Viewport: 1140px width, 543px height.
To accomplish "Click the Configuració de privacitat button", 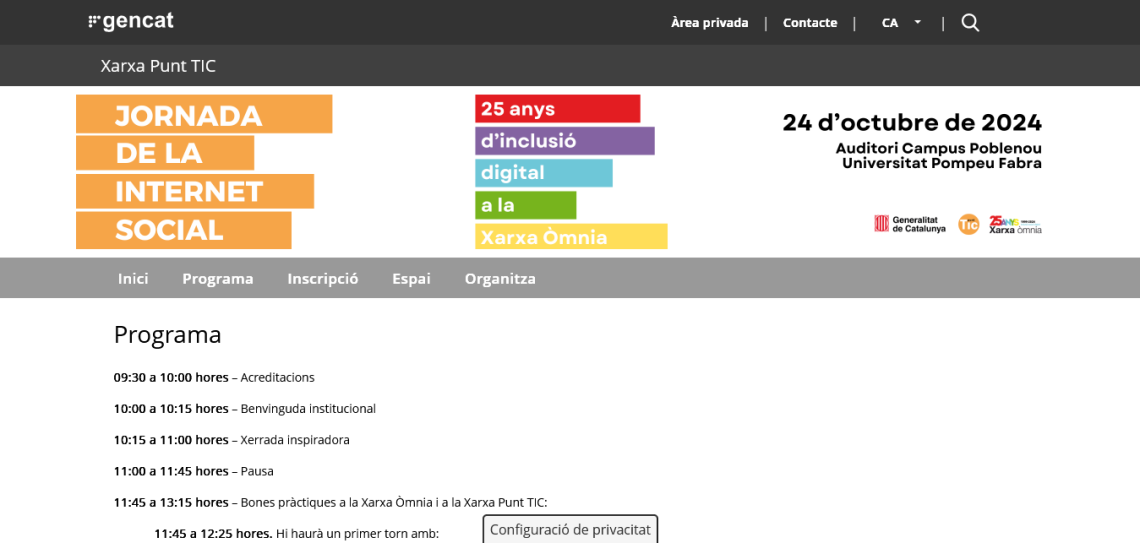I will 570,529.
